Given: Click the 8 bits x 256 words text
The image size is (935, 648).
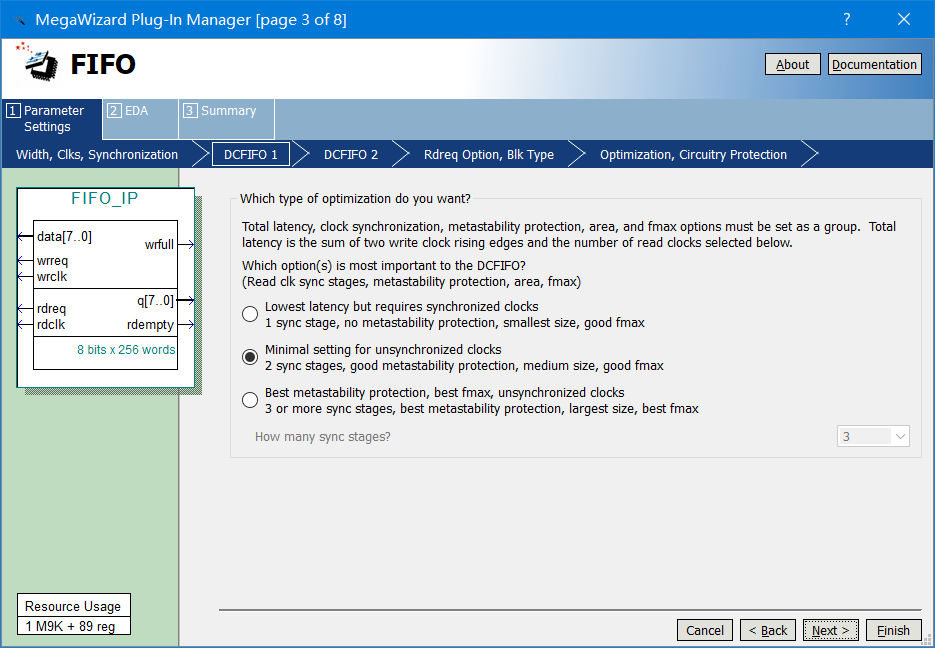Looking at the screenshot, I should (126, 350).
